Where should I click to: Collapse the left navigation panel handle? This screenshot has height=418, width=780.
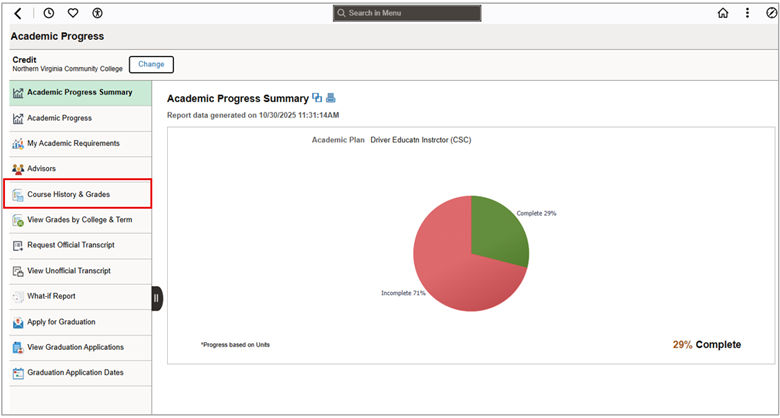click(x=157, y=298)
